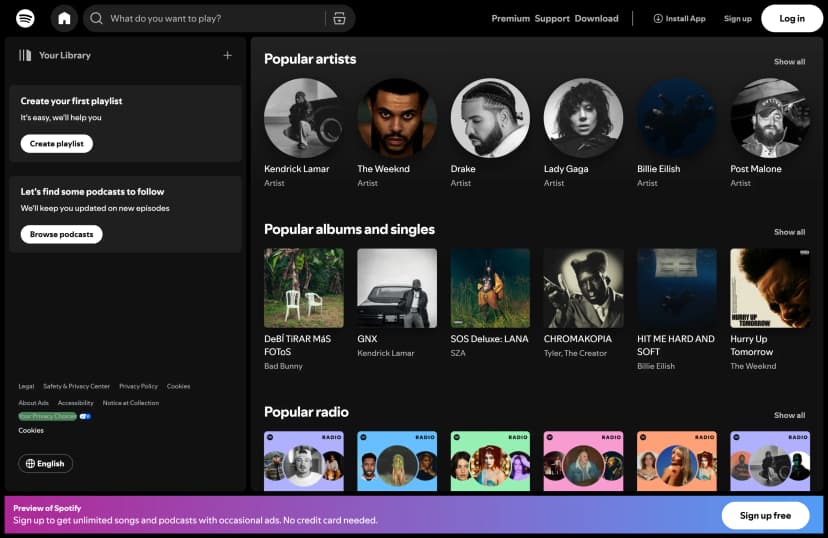This screenshot has width=828, height=538.
Task: Click The Weeknd under Hurry Up Tomorrow
Action: click(x=753, y=366)
